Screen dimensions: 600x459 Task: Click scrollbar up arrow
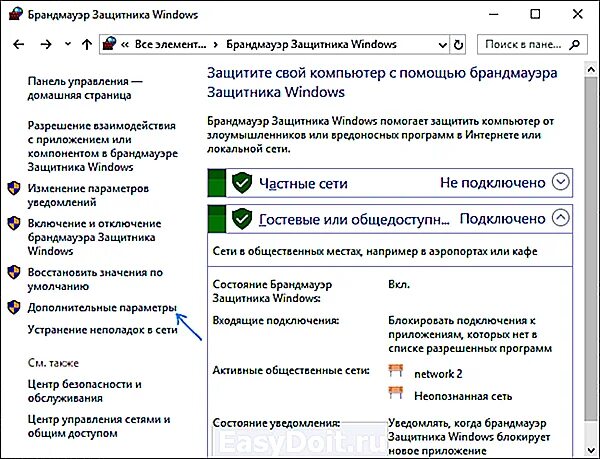(x=591, y=70)
